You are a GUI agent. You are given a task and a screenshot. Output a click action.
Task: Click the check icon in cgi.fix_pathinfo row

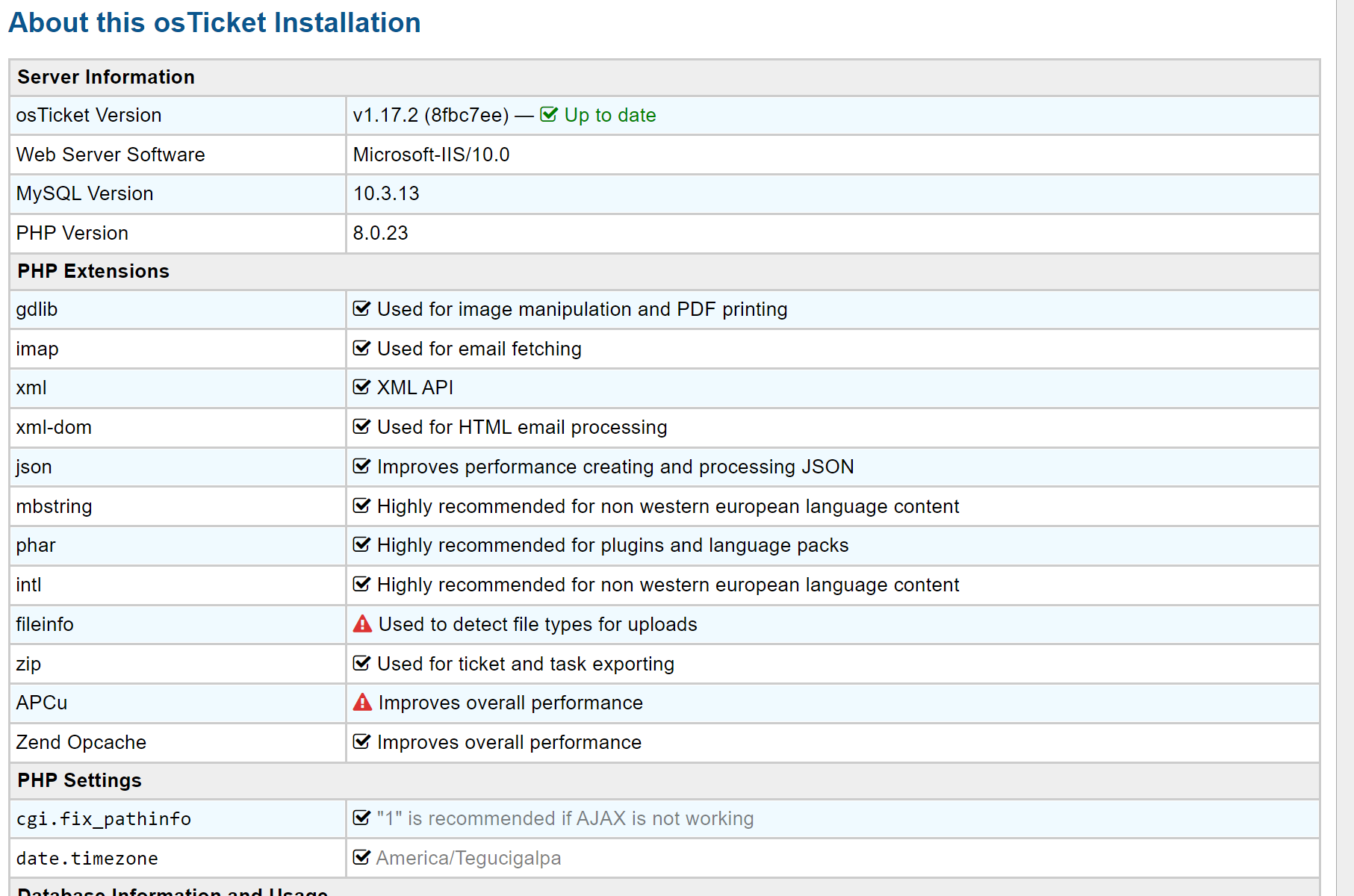click(361, 818)
